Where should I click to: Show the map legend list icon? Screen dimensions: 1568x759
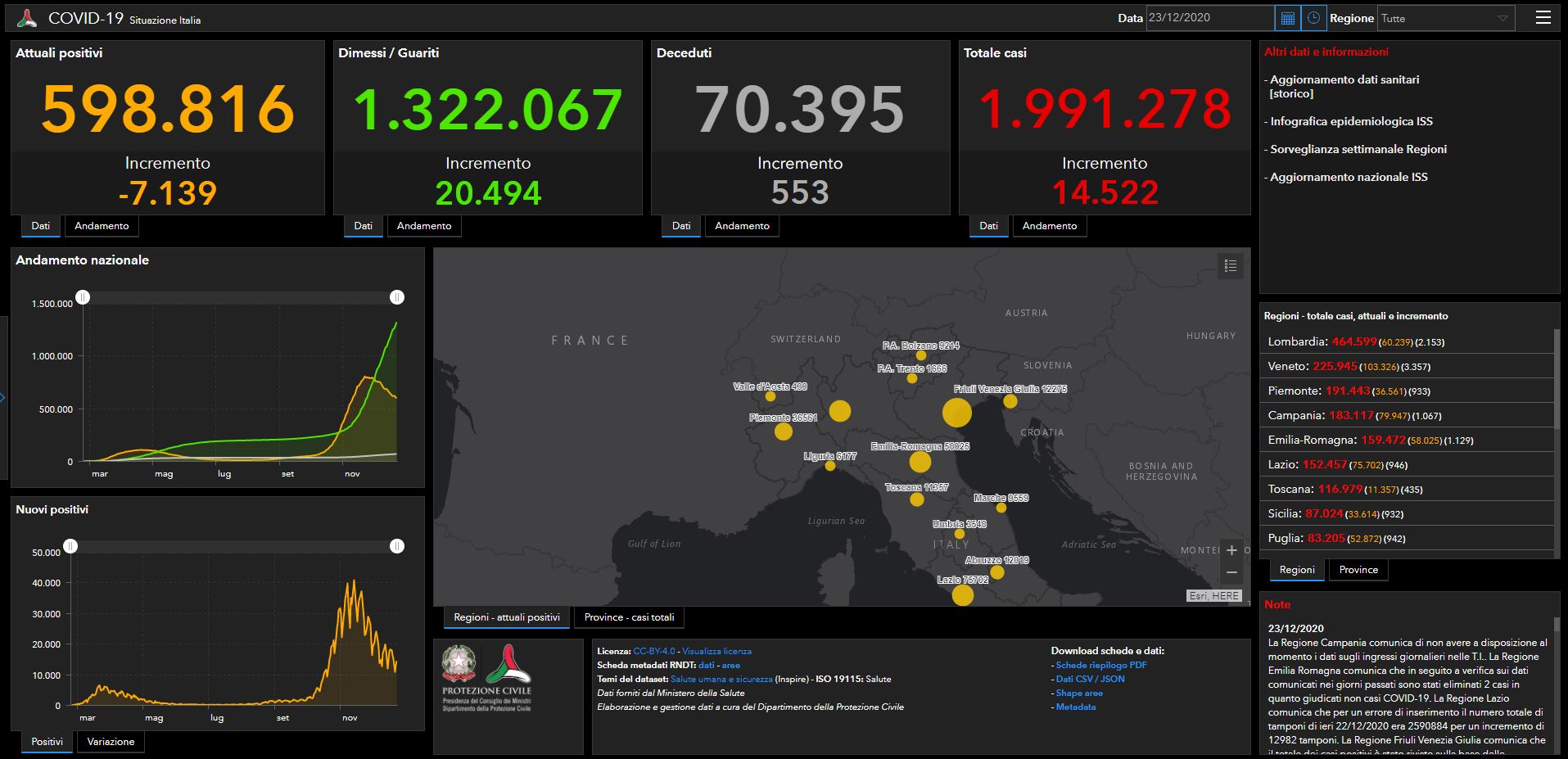(1230, 265)
